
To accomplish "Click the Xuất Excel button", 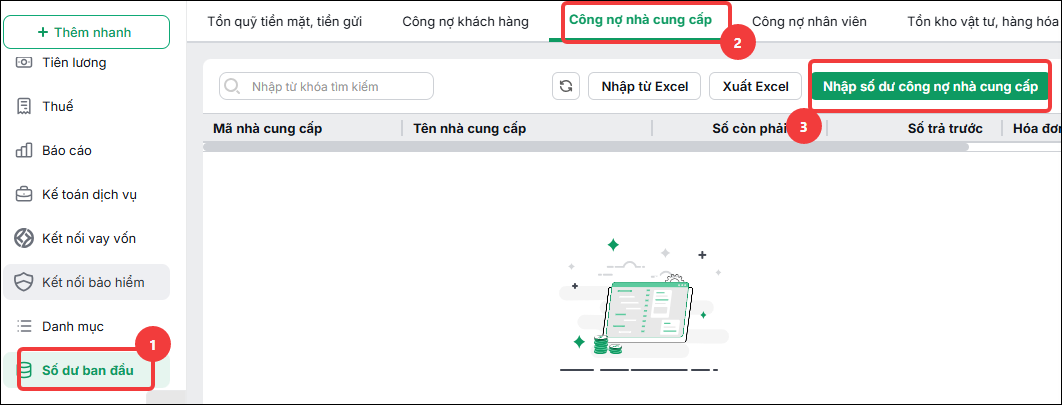I will 755,86.
